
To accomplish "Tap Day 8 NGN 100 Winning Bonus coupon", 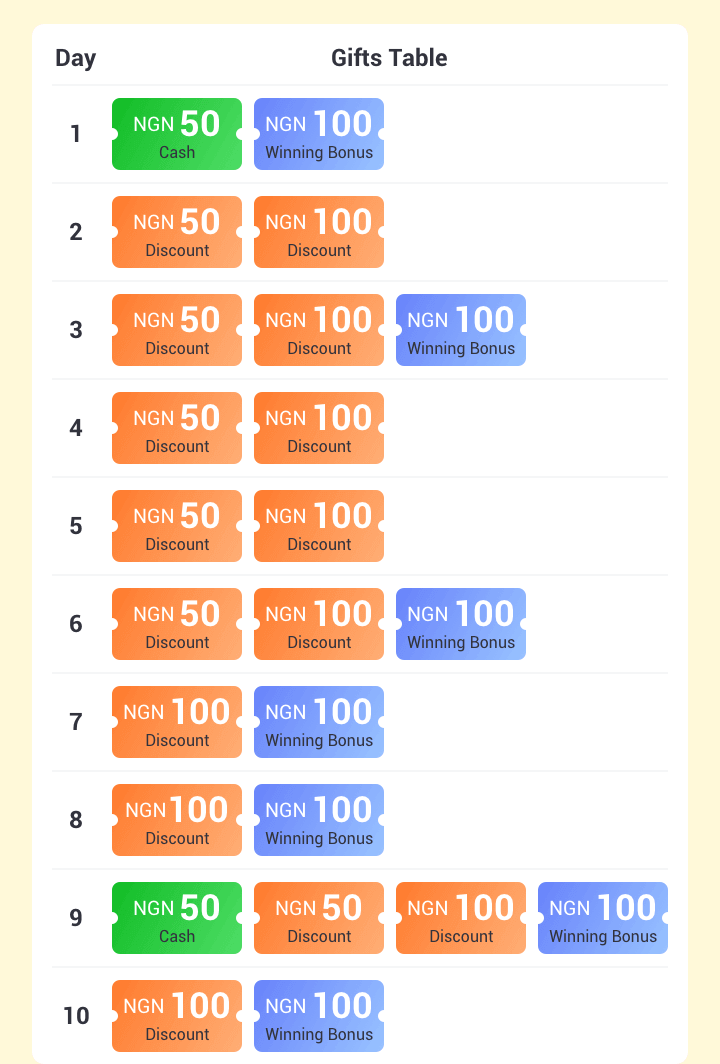I will point(319,820).
